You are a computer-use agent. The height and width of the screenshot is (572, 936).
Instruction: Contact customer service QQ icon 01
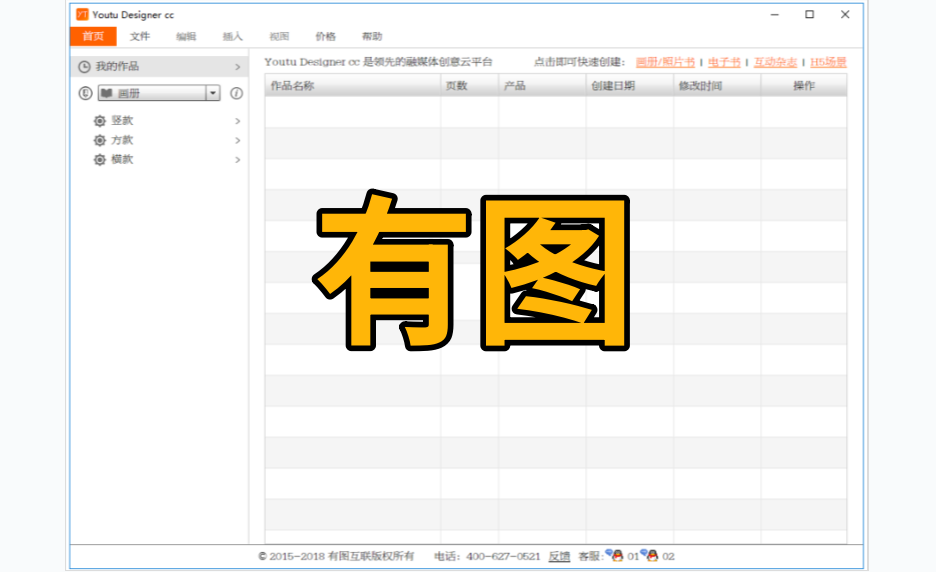[615, 555]
